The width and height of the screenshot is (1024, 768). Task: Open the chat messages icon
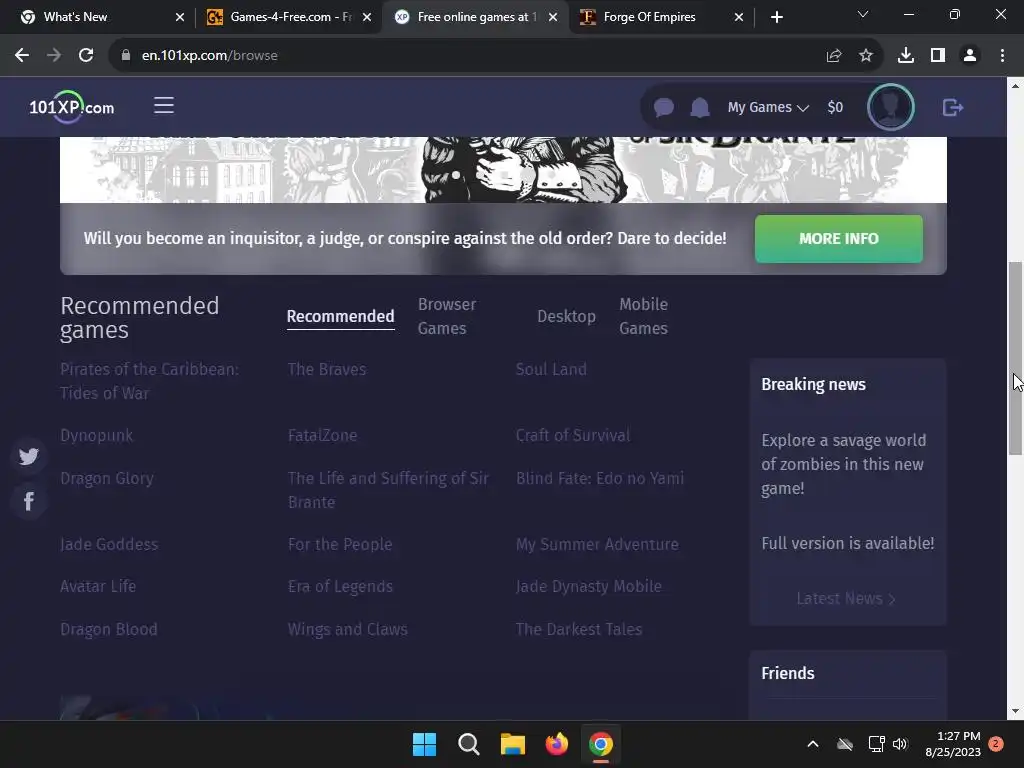[664, 107]
